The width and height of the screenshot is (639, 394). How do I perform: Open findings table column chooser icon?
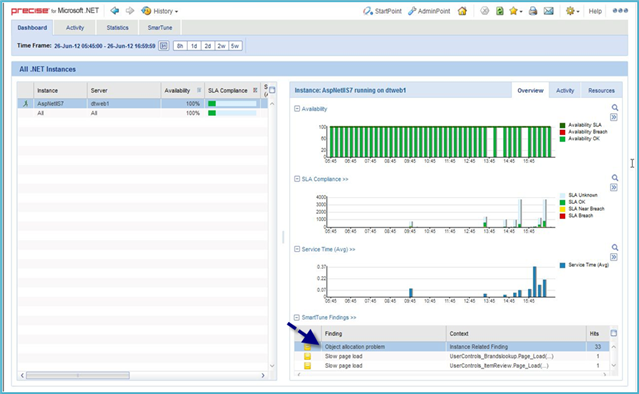[614, 333]
